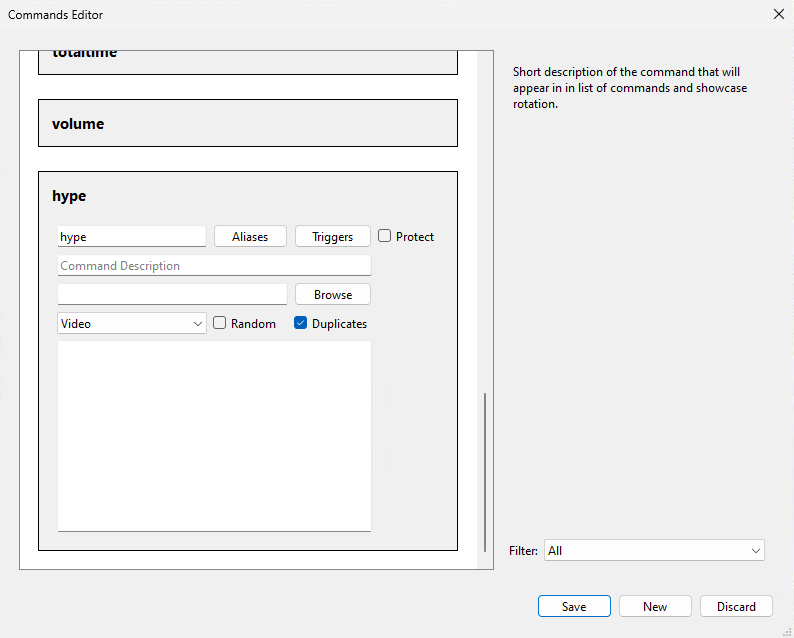Expand the Filter dropdown set to All

click(654, 551)
